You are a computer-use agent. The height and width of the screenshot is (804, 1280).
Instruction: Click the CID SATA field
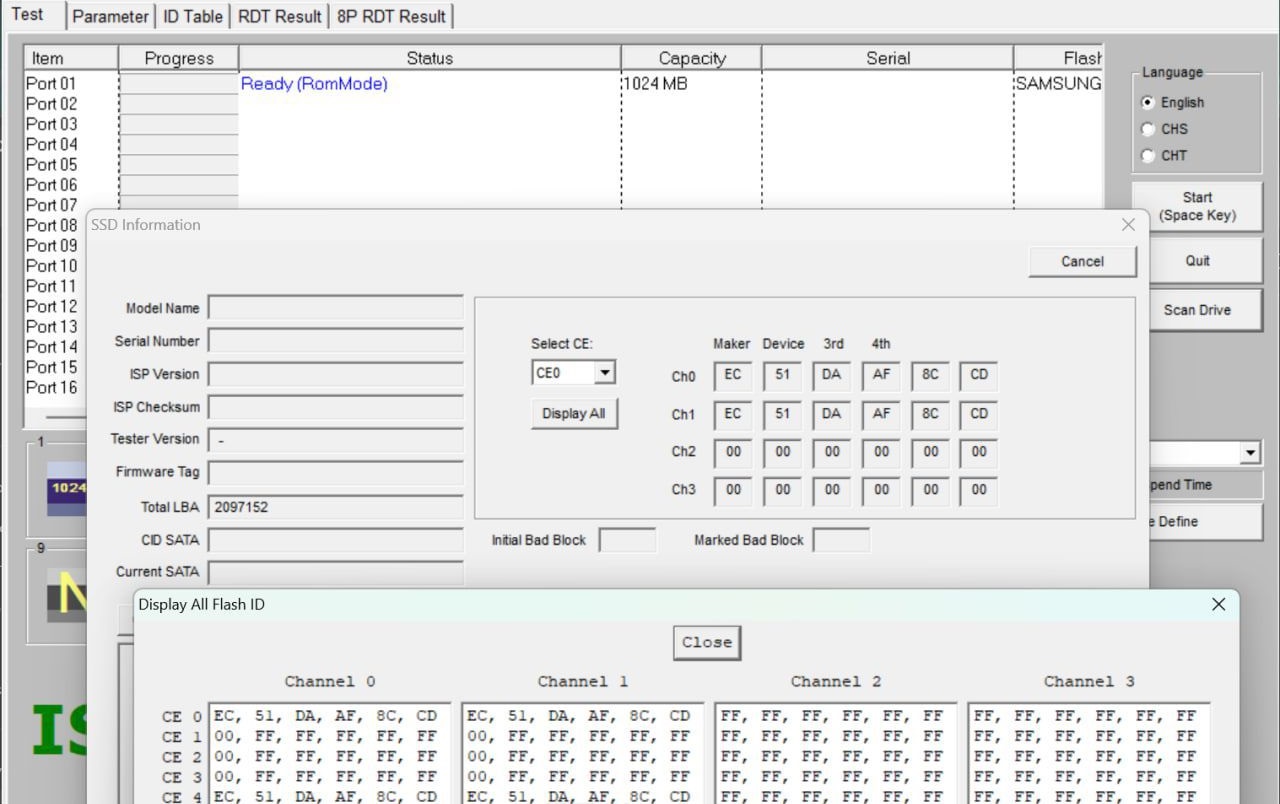point(335,540)
